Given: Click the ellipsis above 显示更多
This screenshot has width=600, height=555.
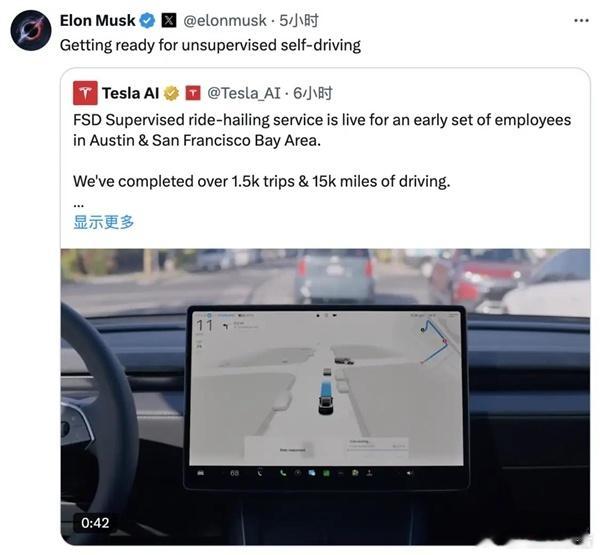Looking at the screenshot, I should click(78, 204).
